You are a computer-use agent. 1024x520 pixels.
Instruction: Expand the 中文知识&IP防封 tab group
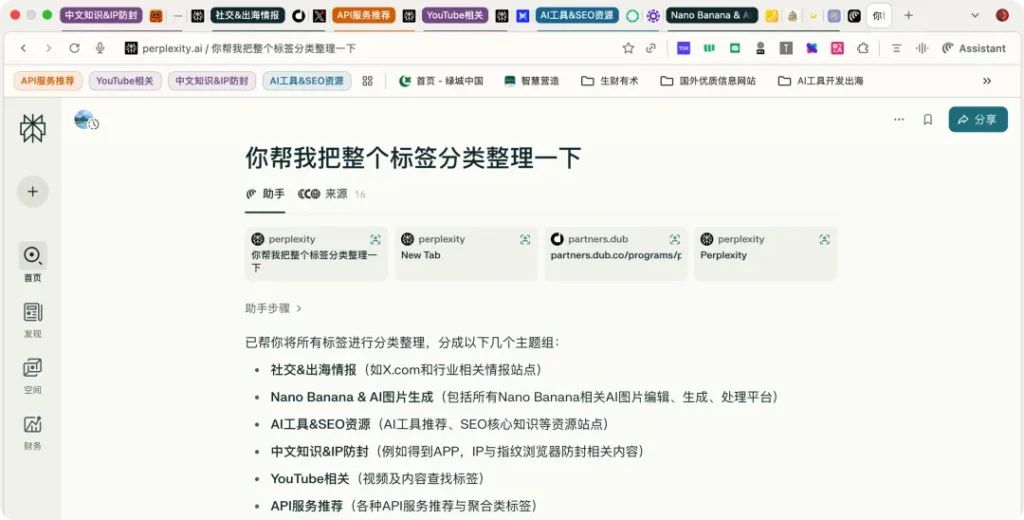pos(101,16)
